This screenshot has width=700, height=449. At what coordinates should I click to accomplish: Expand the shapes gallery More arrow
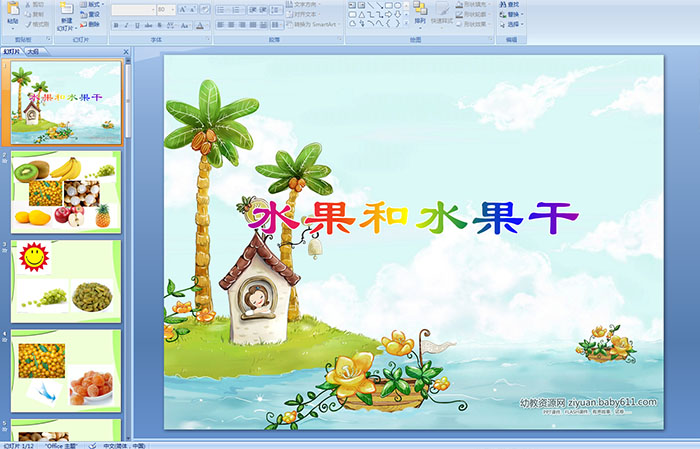pos(406,23)
